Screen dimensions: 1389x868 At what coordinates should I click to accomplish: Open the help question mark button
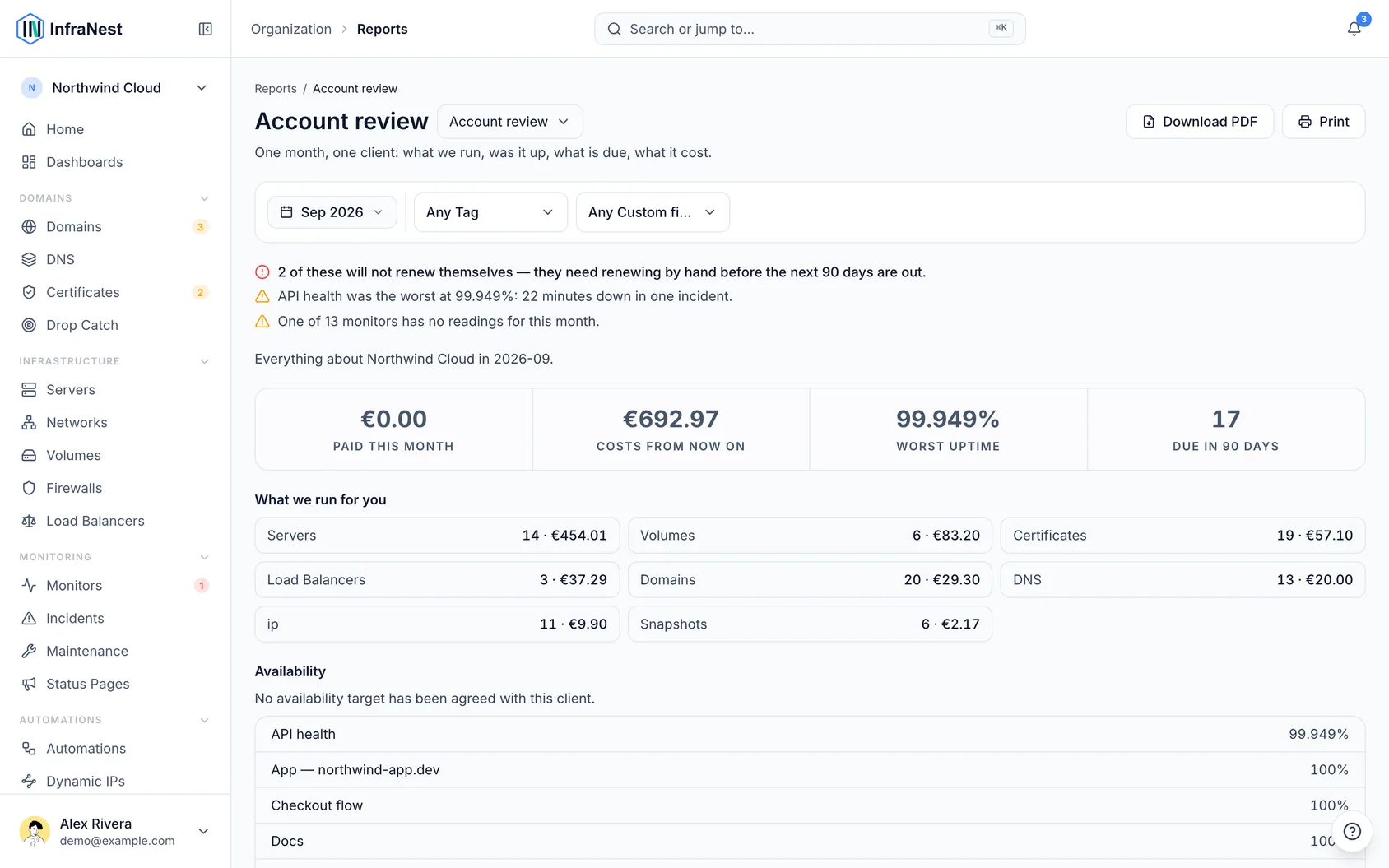[x=1352, y=831]
